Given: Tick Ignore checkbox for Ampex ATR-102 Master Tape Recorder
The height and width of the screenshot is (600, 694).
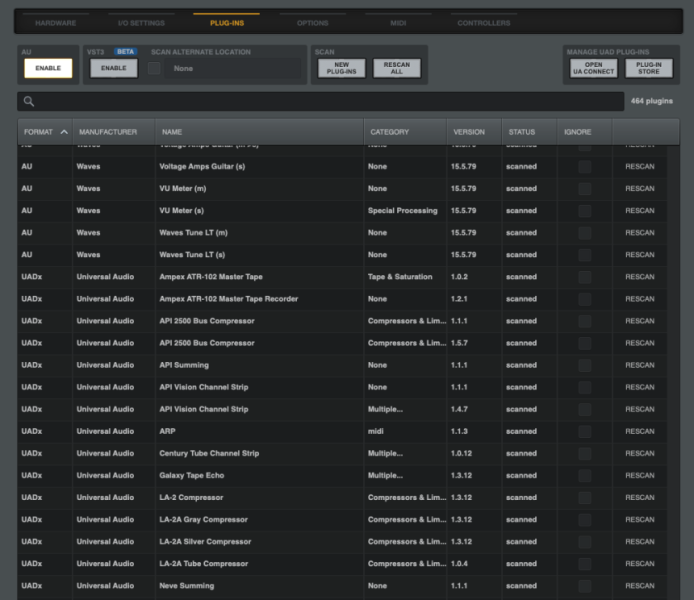Looking at the screenshot, I should pos(585,299).
